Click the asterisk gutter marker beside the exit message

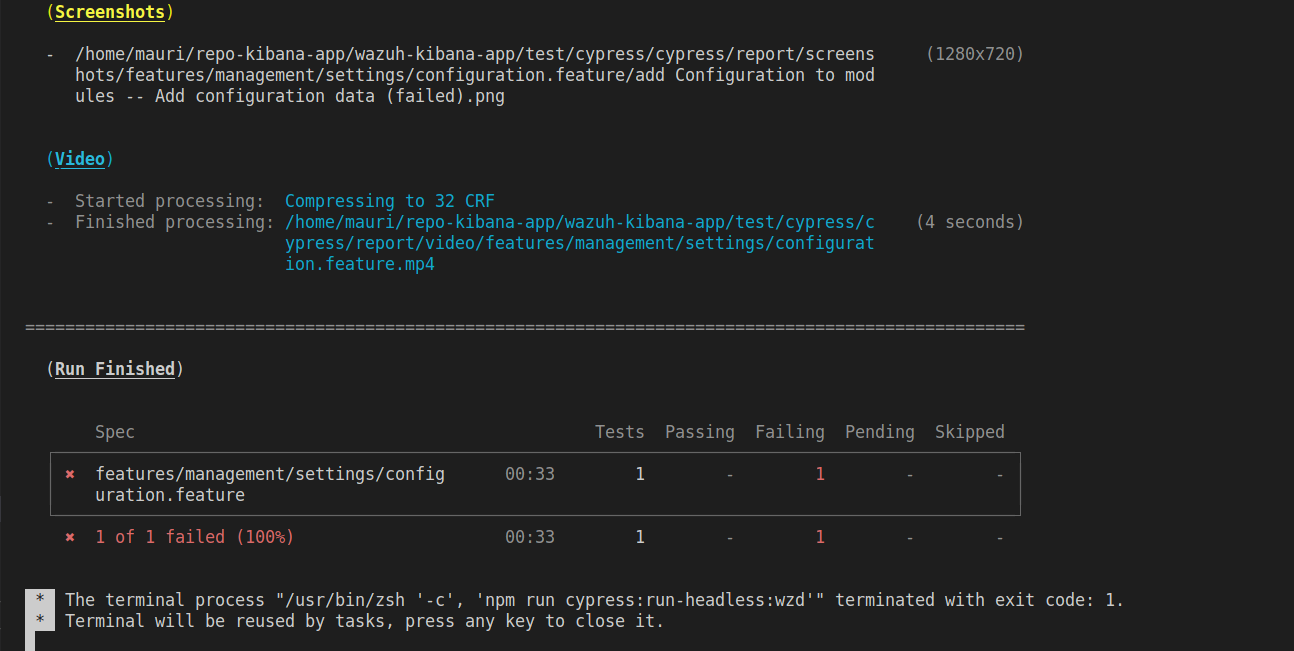coord(40,599)
